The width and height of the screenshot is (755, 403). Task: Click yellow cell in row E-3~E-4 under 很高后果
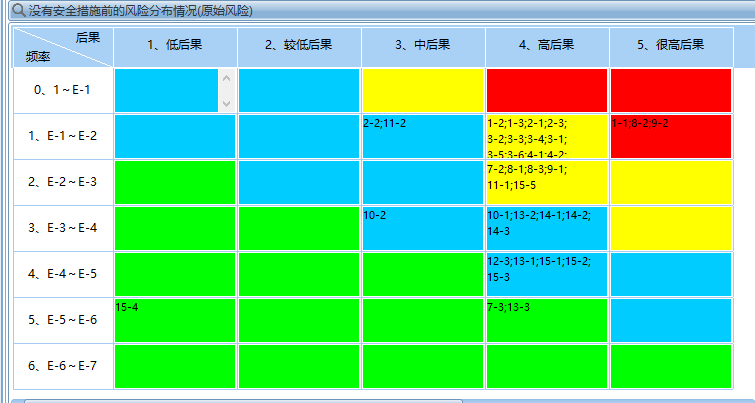[x=671, y=228]
